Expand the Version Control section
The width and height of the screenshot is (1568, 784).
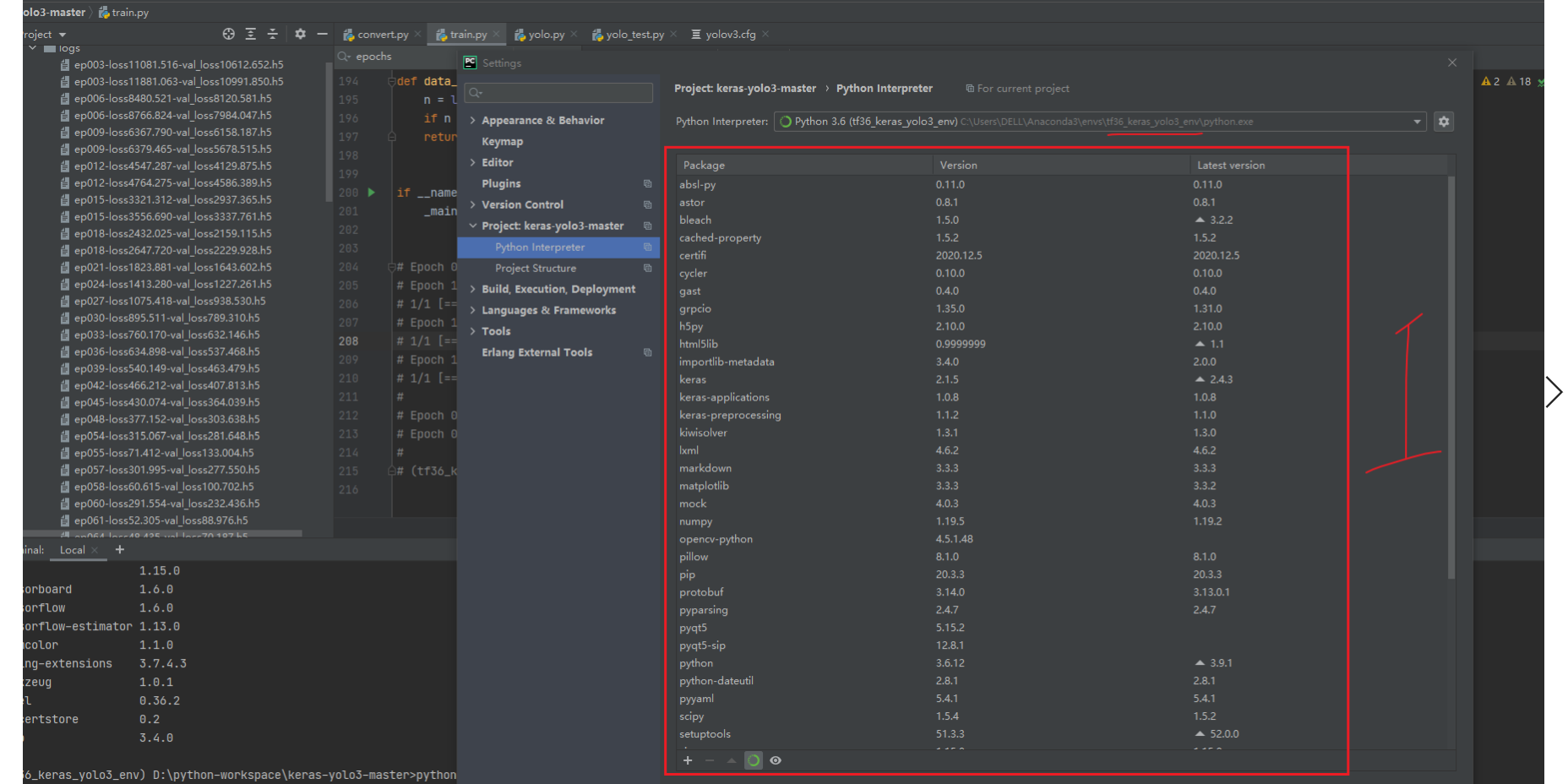click(x=472, y=204)
